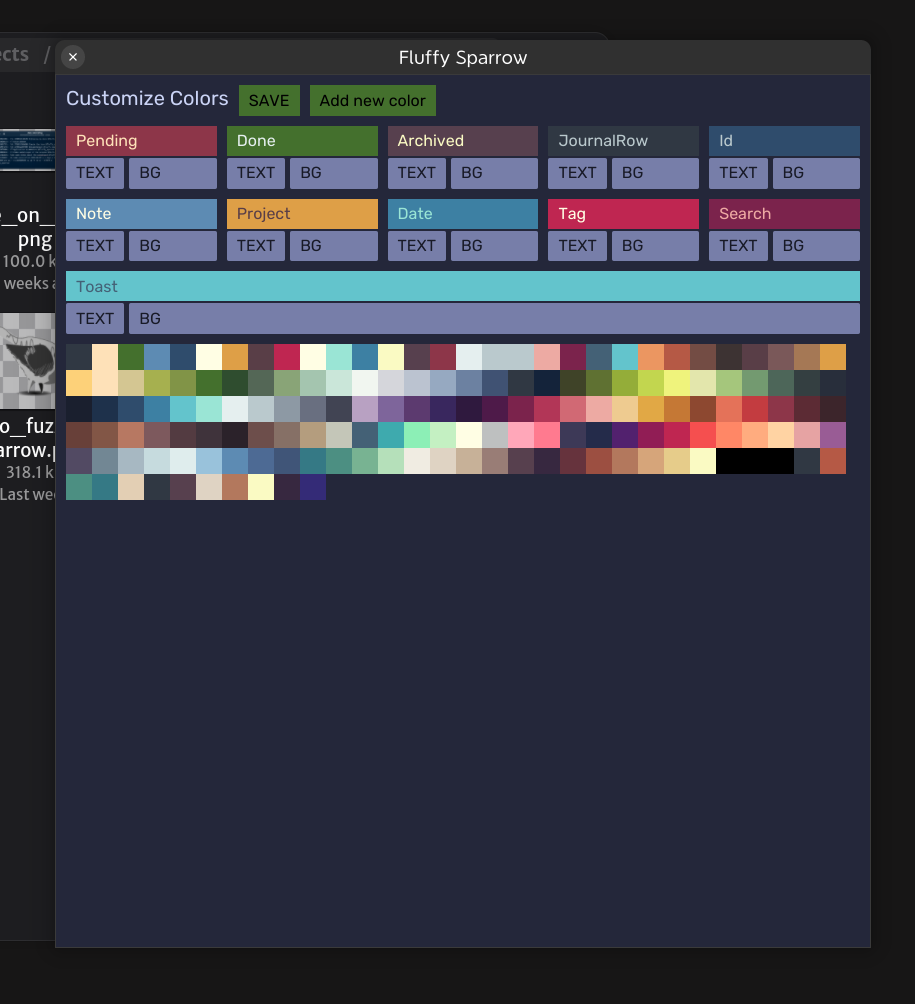
Task: Pick the orange swatch ending the first palette row
Action: click(x=833, y=357)
